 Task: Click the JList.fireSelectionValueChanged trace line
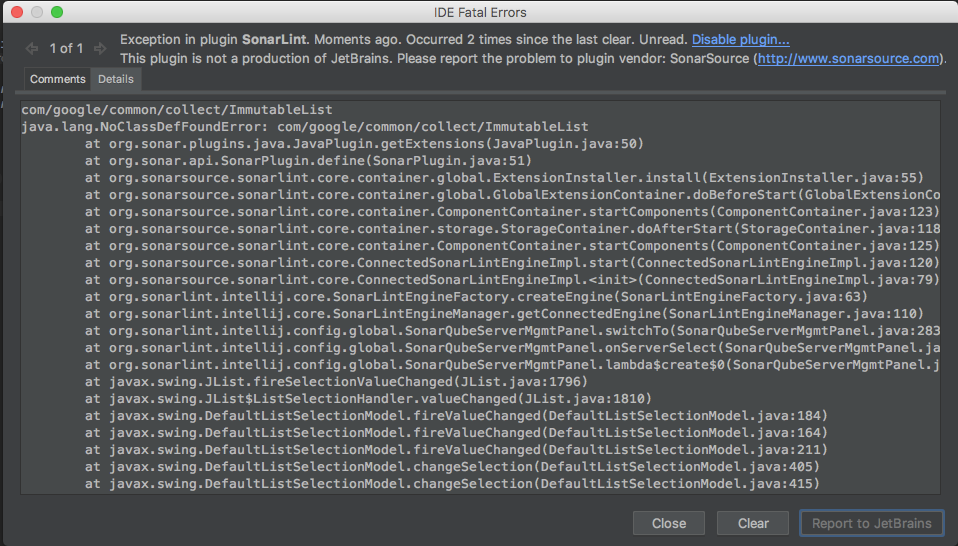tap(336, 382)
